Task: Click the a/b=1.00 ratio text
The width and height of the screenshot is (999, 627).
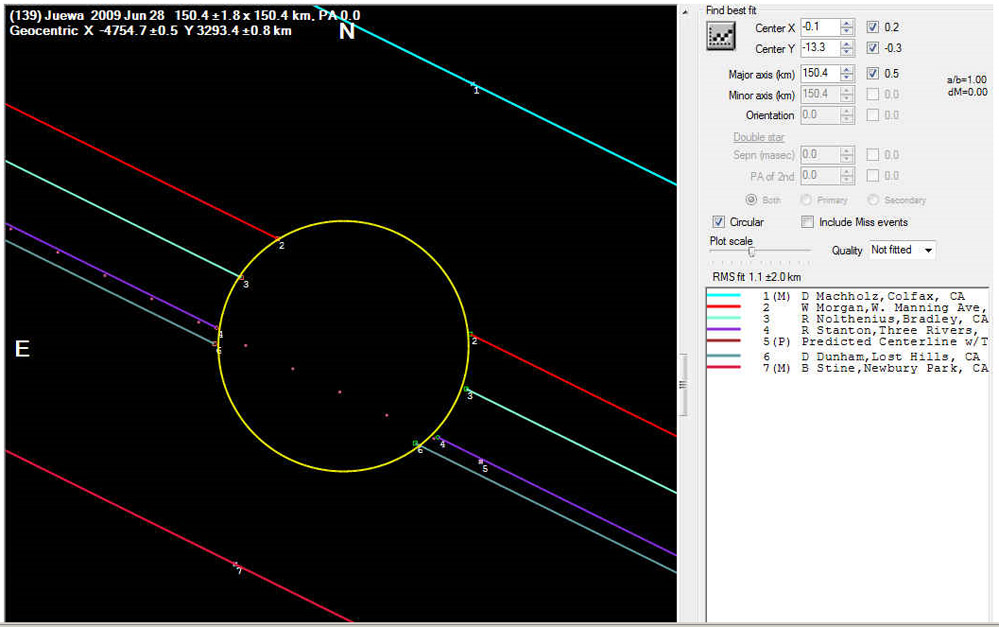Action: [x=967, y=80]
